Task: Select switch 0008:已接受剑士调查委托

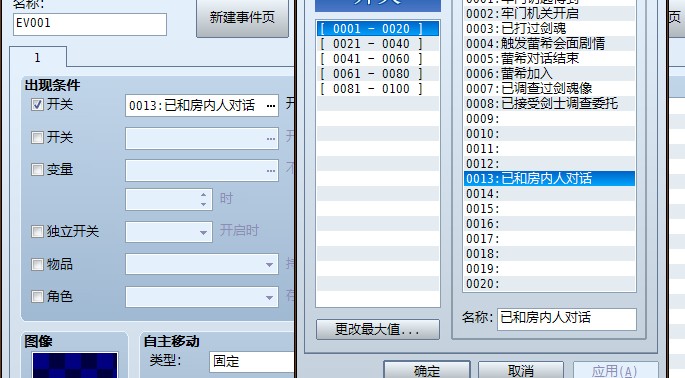Action: 549,104
